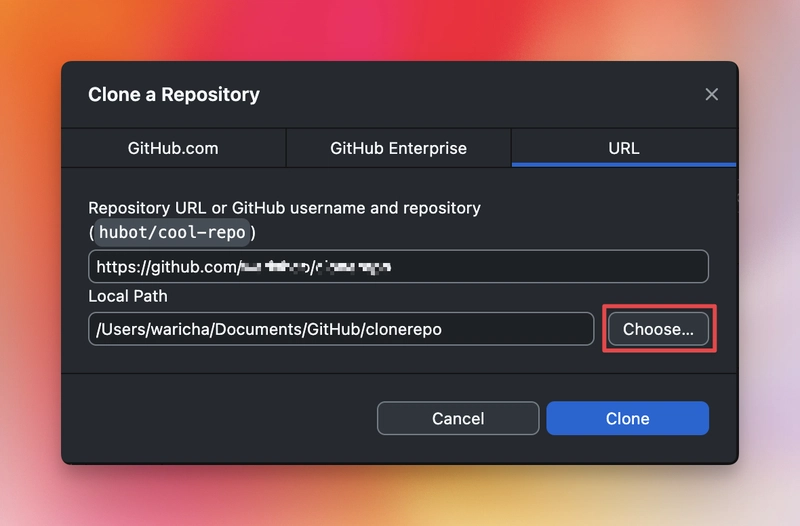Cancel the clone dialog
Viewport: 800px width, 526px height.
[x=458, y=418]
